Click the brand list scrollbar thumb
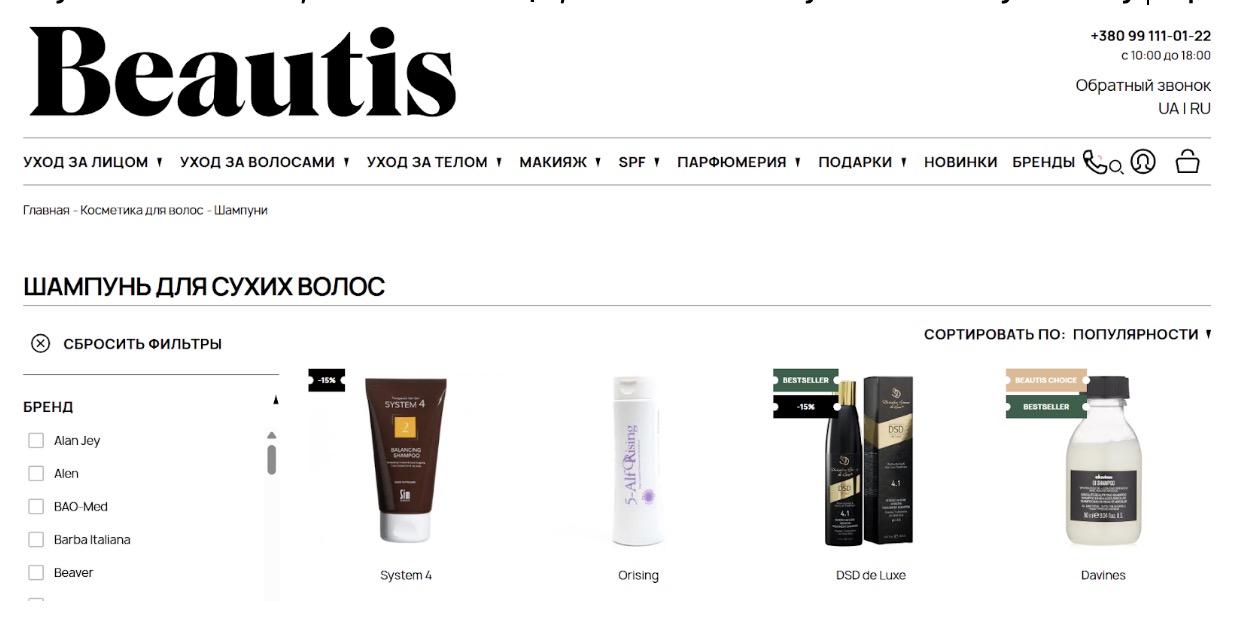 pyautogui.click(x=271, y=459)
